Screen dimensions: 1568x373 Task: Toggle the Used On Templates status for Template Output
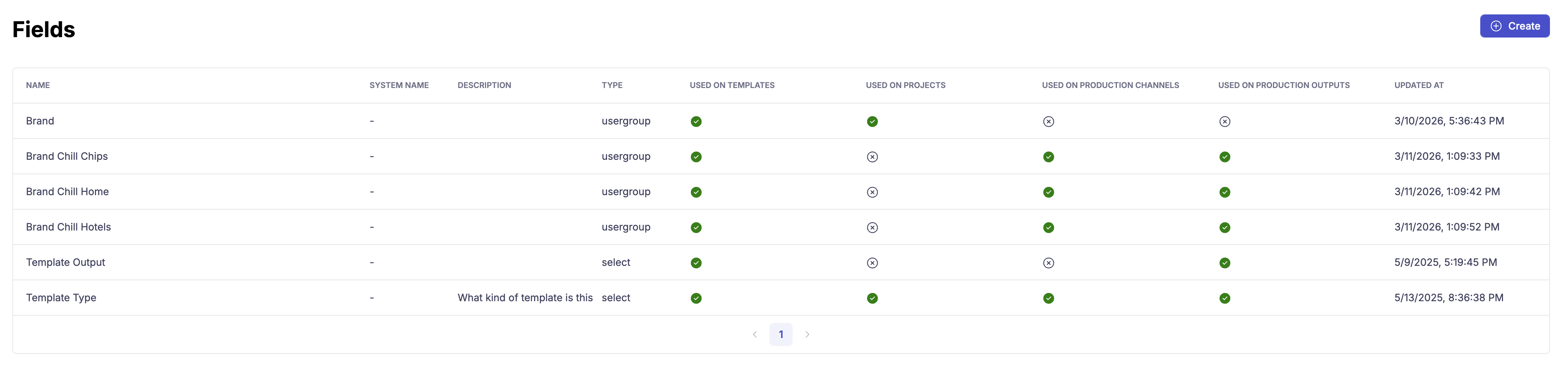pyautogui.click(x=696, y=263)
